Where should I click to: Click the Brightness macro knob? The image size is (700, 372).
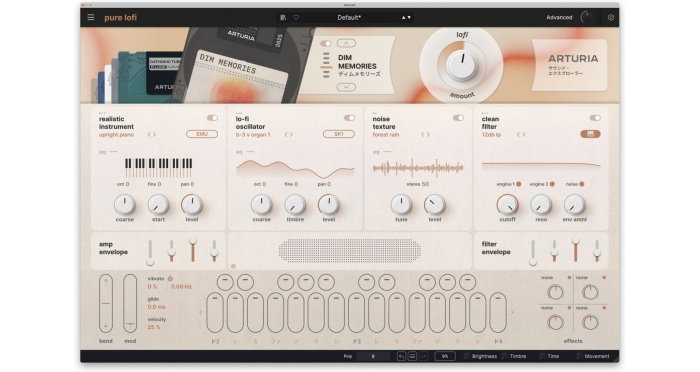click(467, 356)
